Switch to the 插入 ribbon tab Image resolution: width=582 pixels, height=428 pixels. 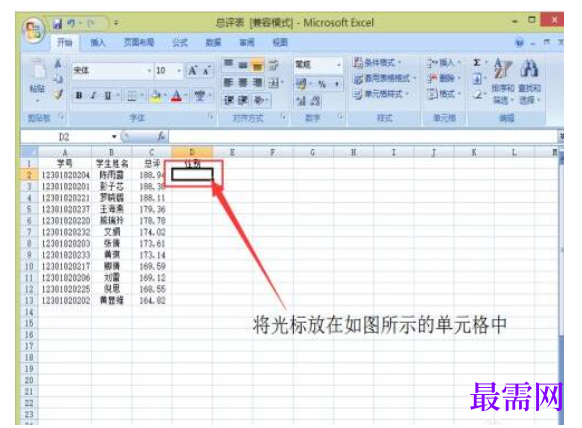[98, 43]
